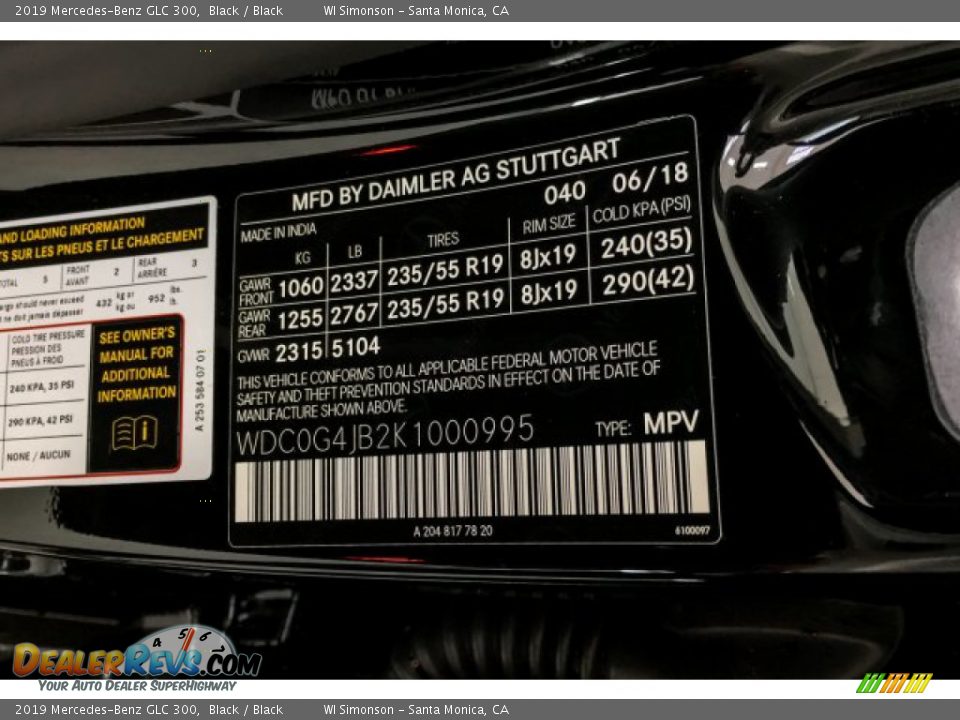The width and height of the screenshot is (960, 720).
Task: Click the rear cold pressure 290(42)
Action: pos(647,282)
